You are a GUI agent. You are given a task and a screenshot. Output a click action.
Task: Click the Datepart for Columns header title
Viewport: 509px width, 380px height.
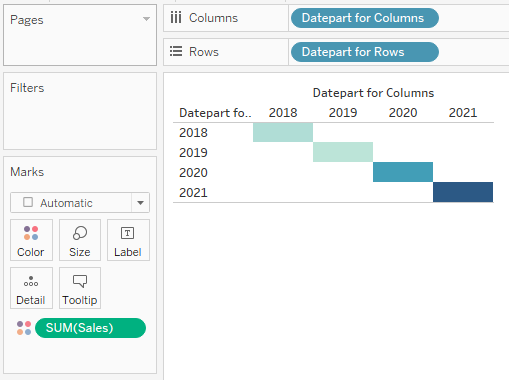373,93
